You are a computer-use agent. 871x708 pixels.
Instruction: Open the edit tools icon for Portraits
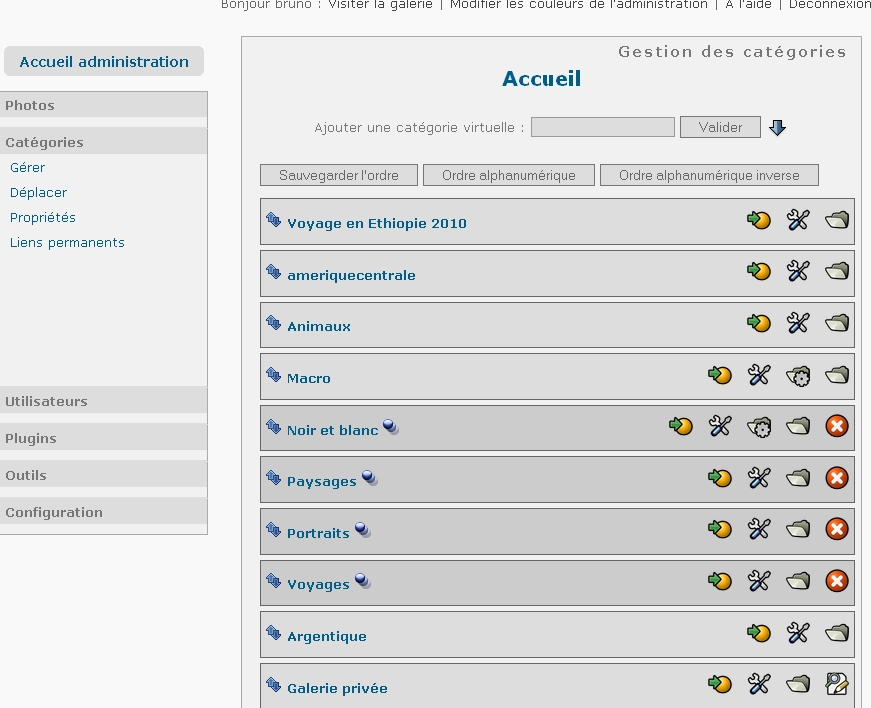759,529
